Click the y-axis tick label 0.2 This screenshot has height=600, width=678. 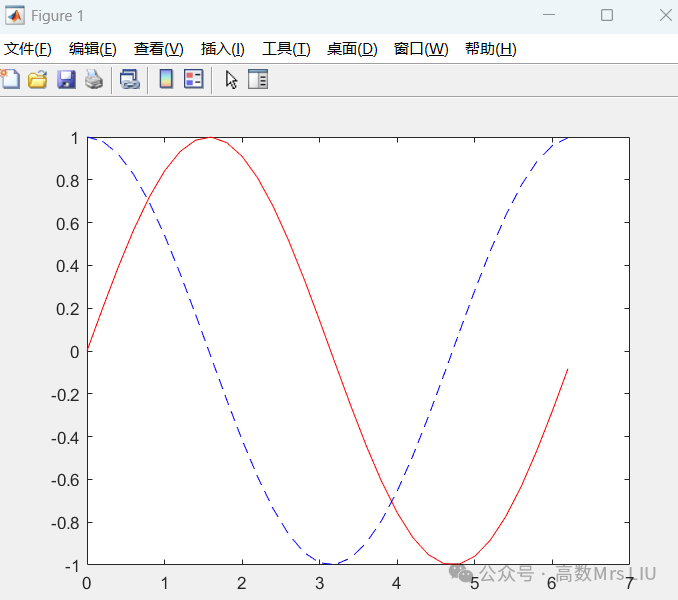tap(68, 310)
